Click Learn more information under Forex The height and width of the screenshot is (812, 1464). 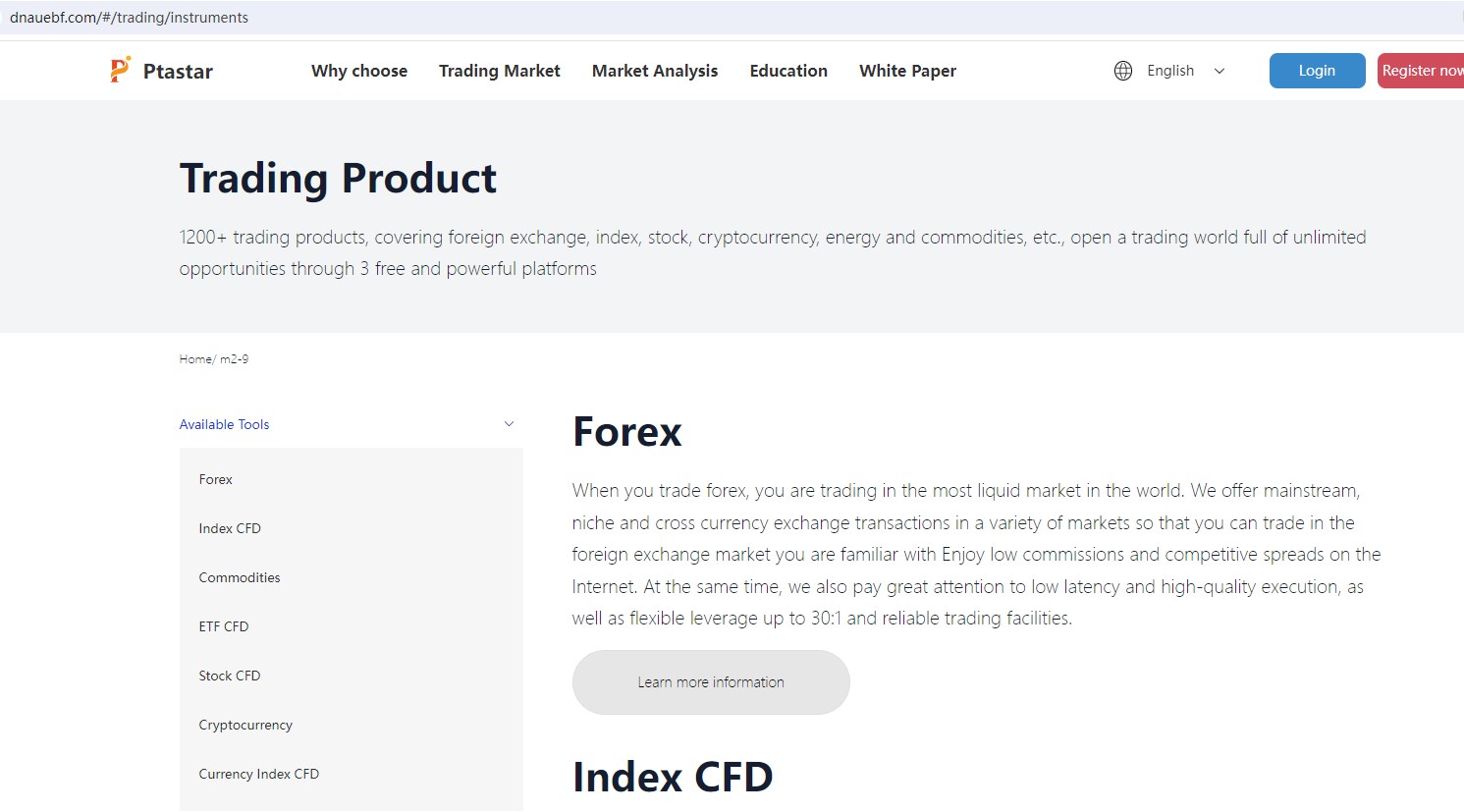711,682
